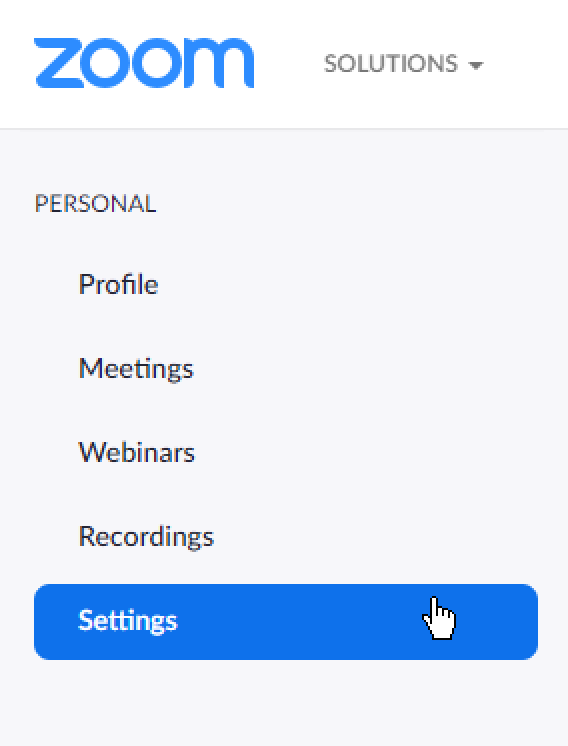Screen dimensions: 568x746
Task: Go to the Meetings page
Action: (136, 369)
